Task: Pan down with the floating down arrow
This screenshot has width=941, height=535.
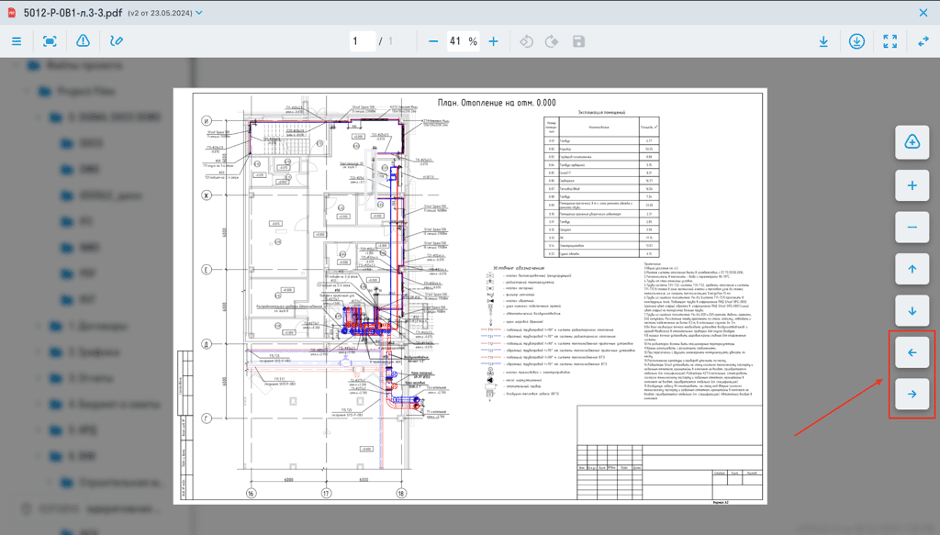Action: [911, 311]
